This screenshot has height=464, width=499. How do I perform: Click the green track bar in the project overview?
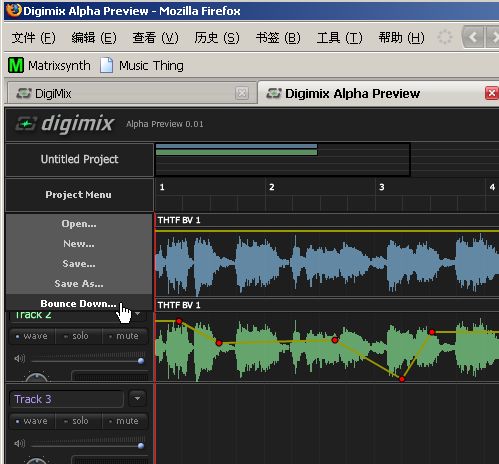(x=236, y=152)
